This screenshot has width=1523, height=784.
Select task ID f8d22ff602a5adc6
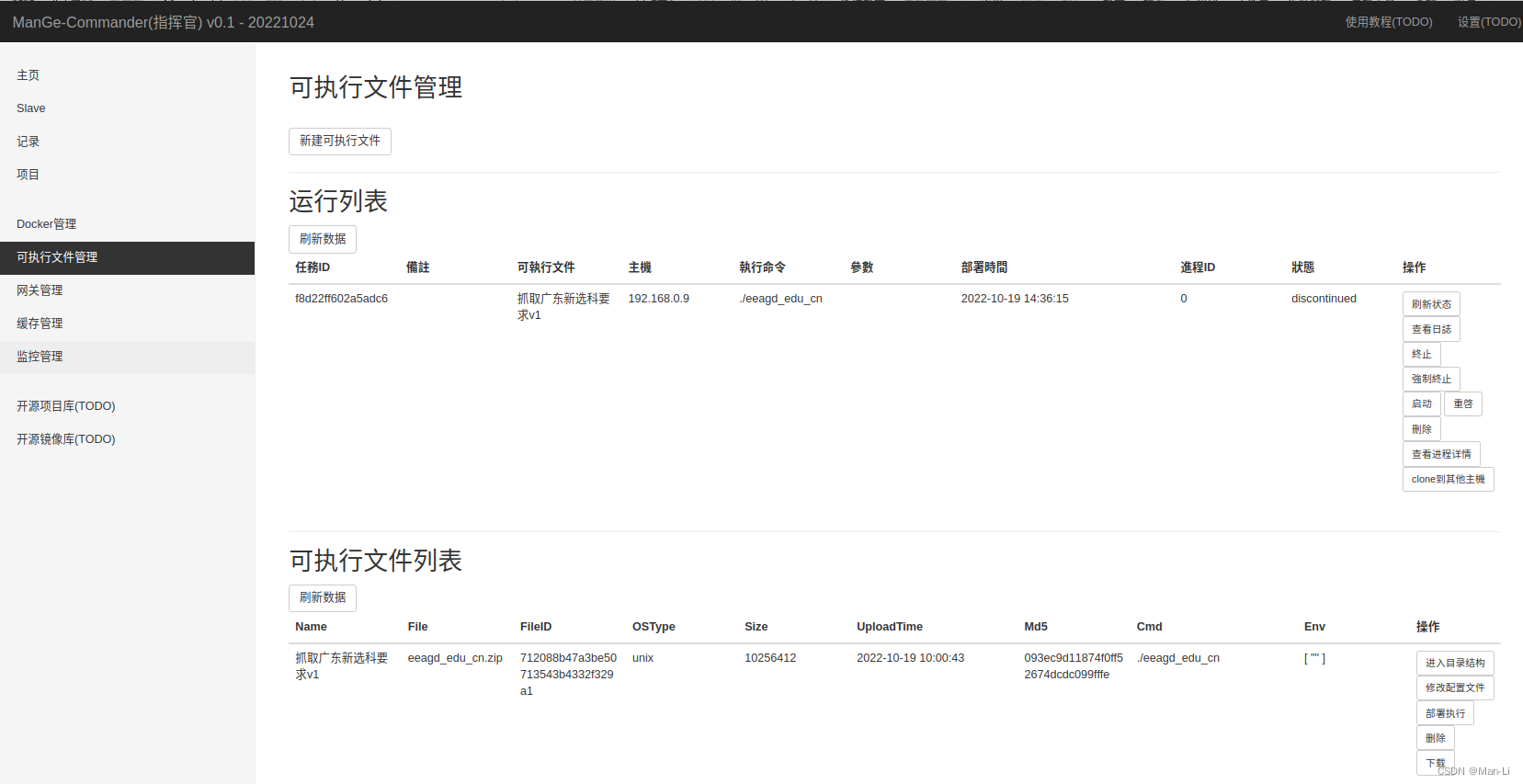[341, 299]
